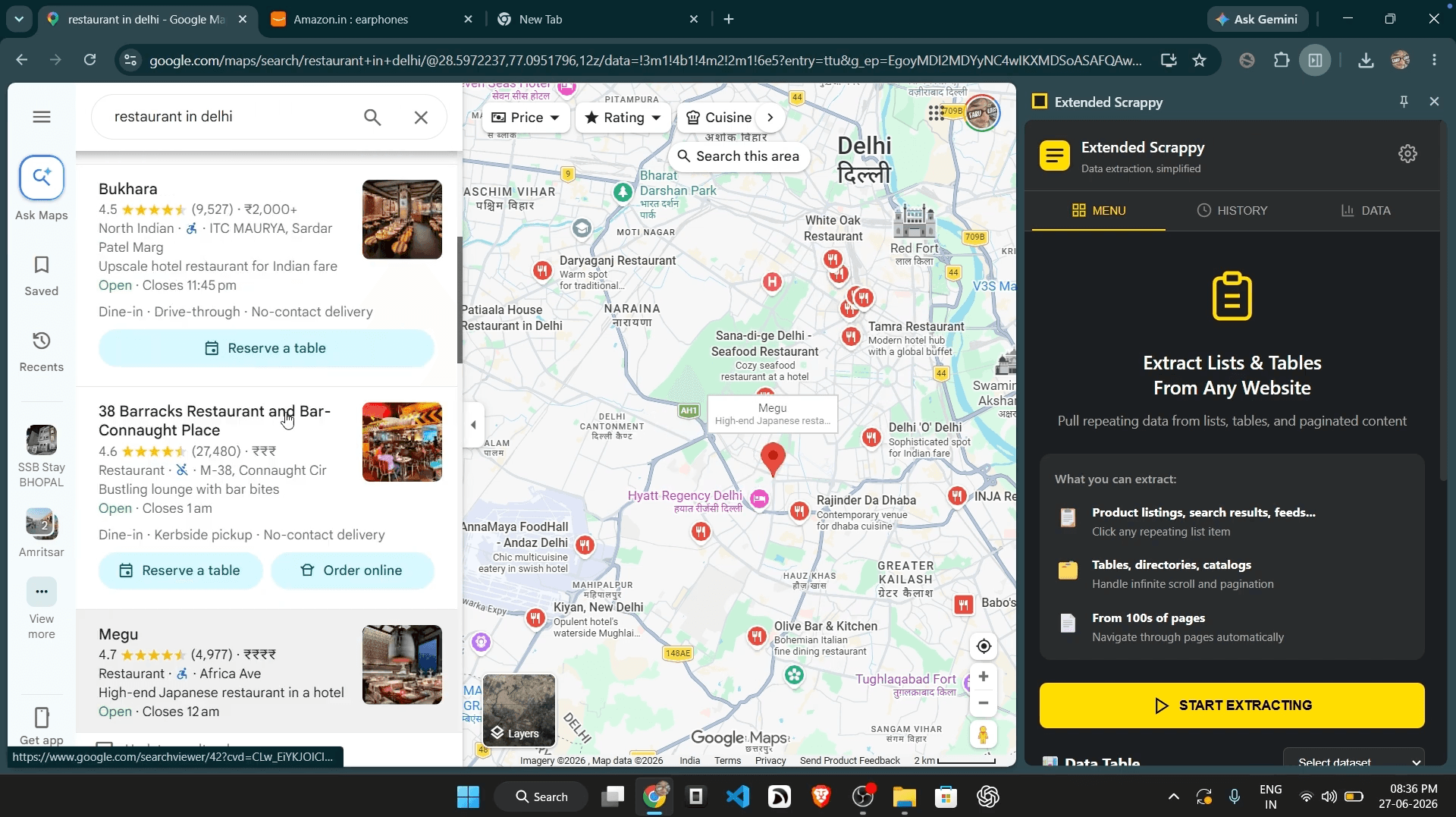The height and width of the screenshot is (817, 1456).
Task: Open Windows Start button
Action: (x=468, y=797)
